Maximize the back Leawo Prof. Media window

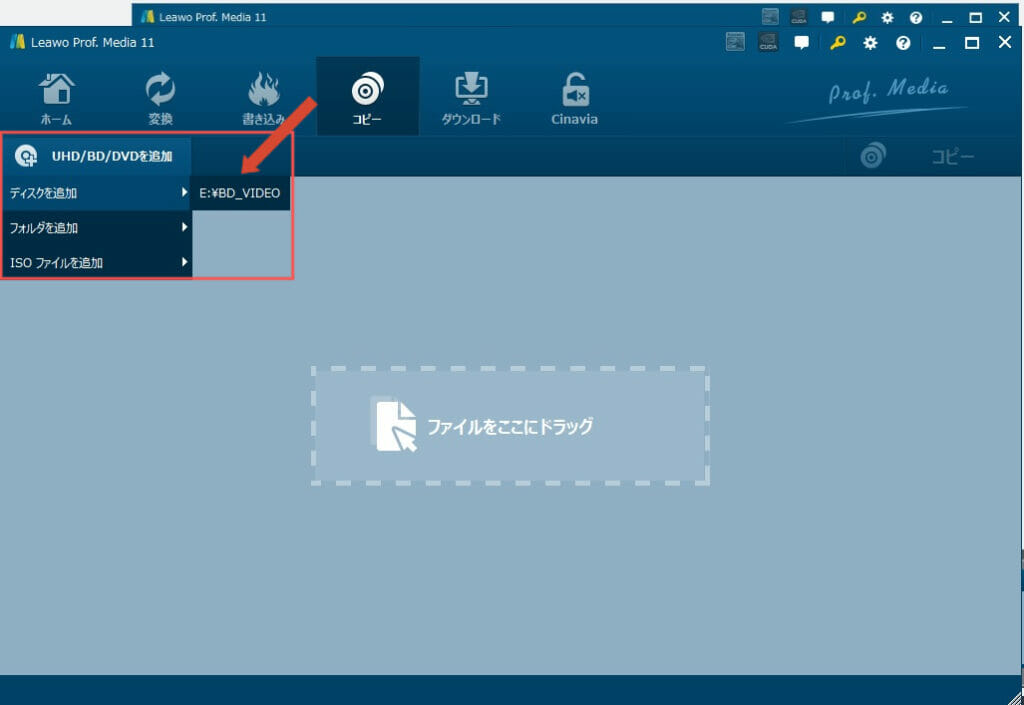click(976, 18)
